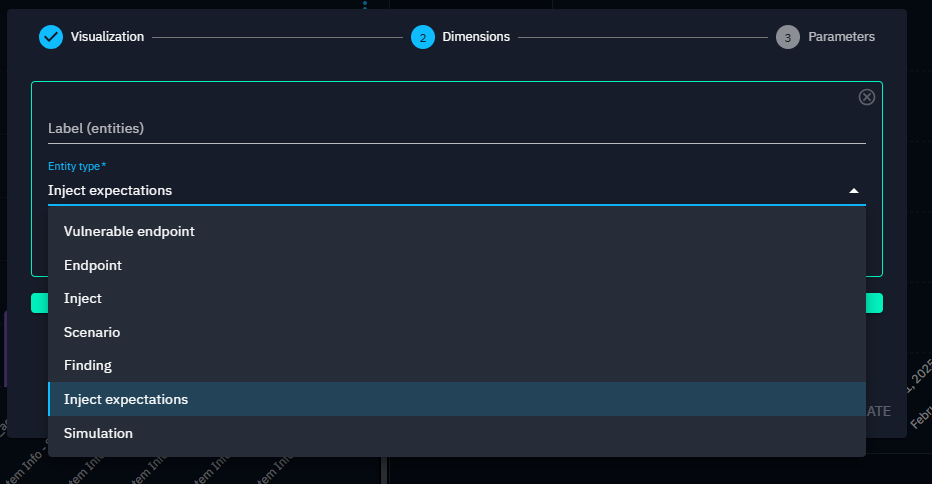Image resolution: width=932 pixels, height=484 pixels.
Task: Click the Parameters step number 3 circle
Action: click(788, 37)
